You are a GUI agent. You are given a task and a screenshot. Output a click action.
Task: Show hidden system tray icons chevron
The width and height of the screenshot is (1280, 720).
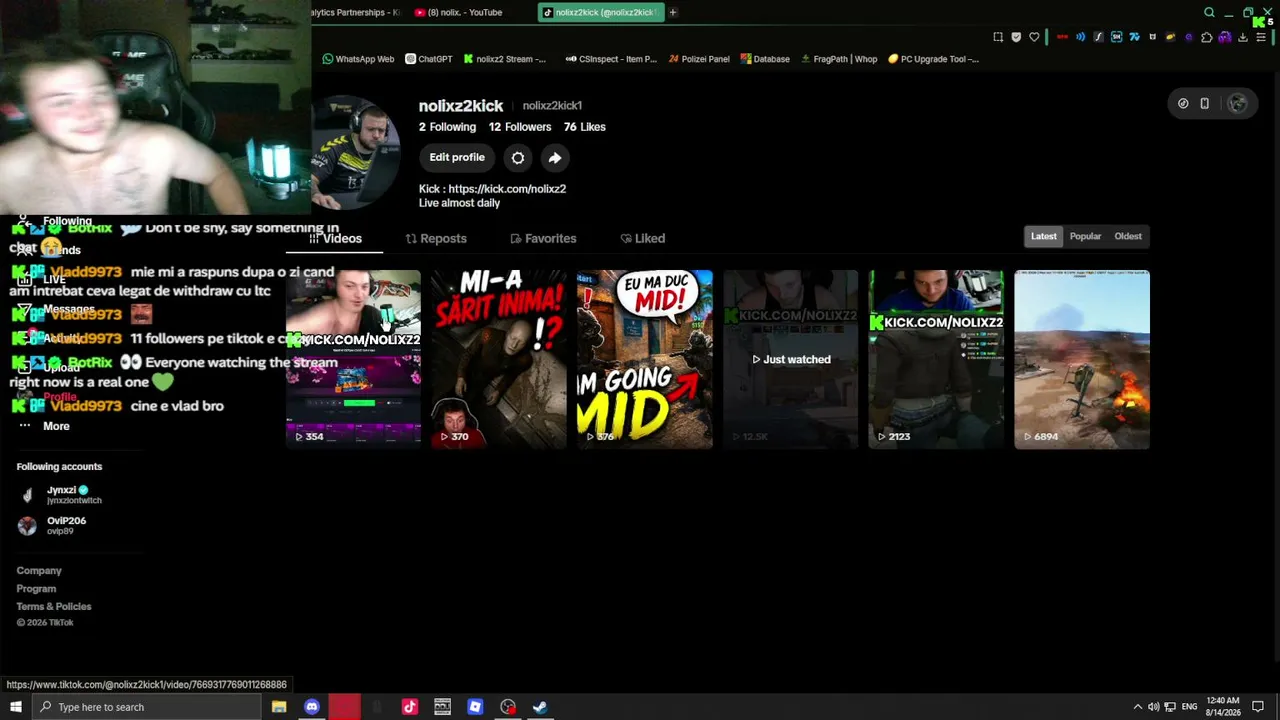(1137, 707)
